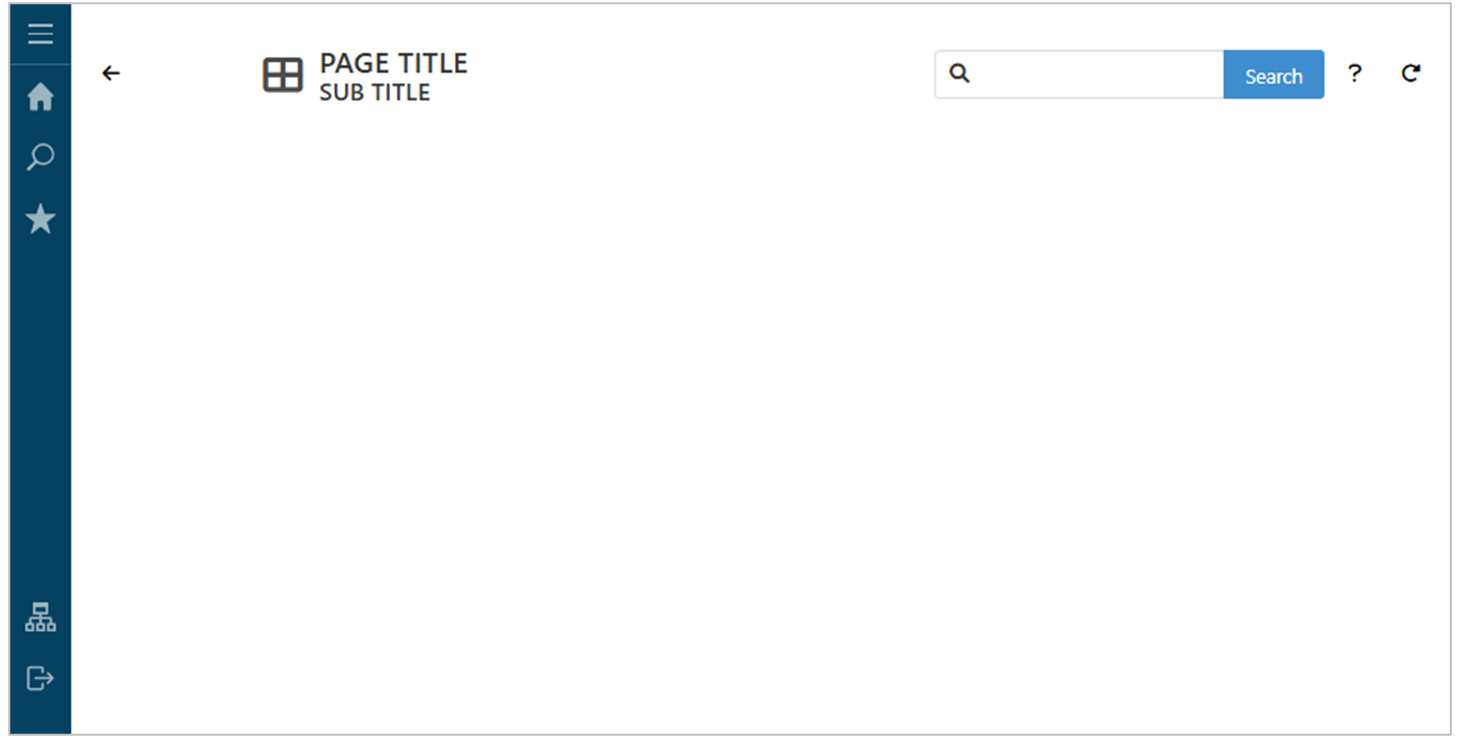Click the PAGE TITLE heading text
The width and height of the screenshot is (1459, 738).
click(x=393, y=63)
